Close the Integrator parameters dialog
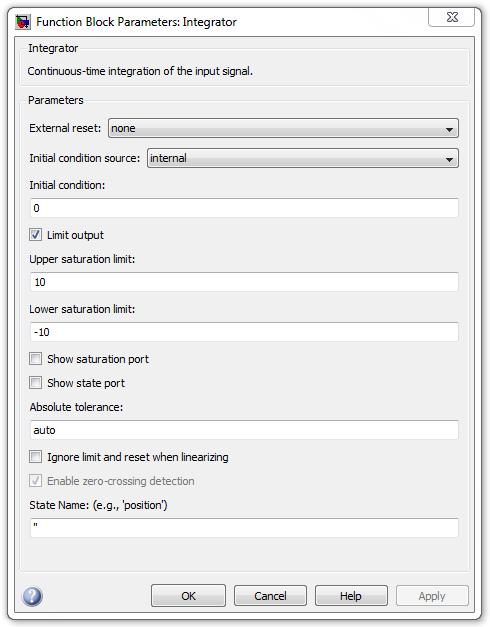 [452, 17]
